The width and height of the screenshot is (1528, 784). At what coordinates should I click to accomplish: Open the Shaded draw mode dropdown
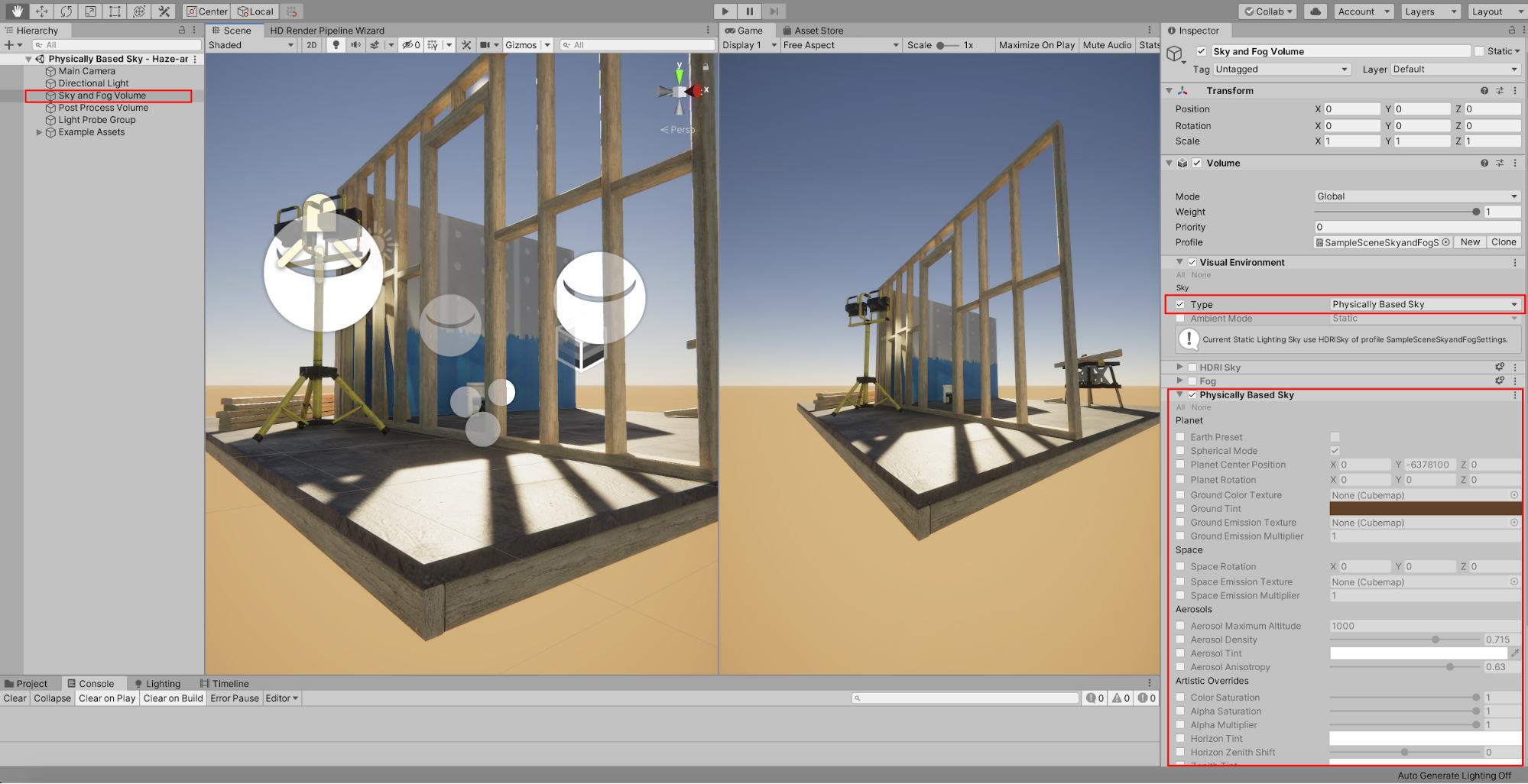[x=251, y=45]
